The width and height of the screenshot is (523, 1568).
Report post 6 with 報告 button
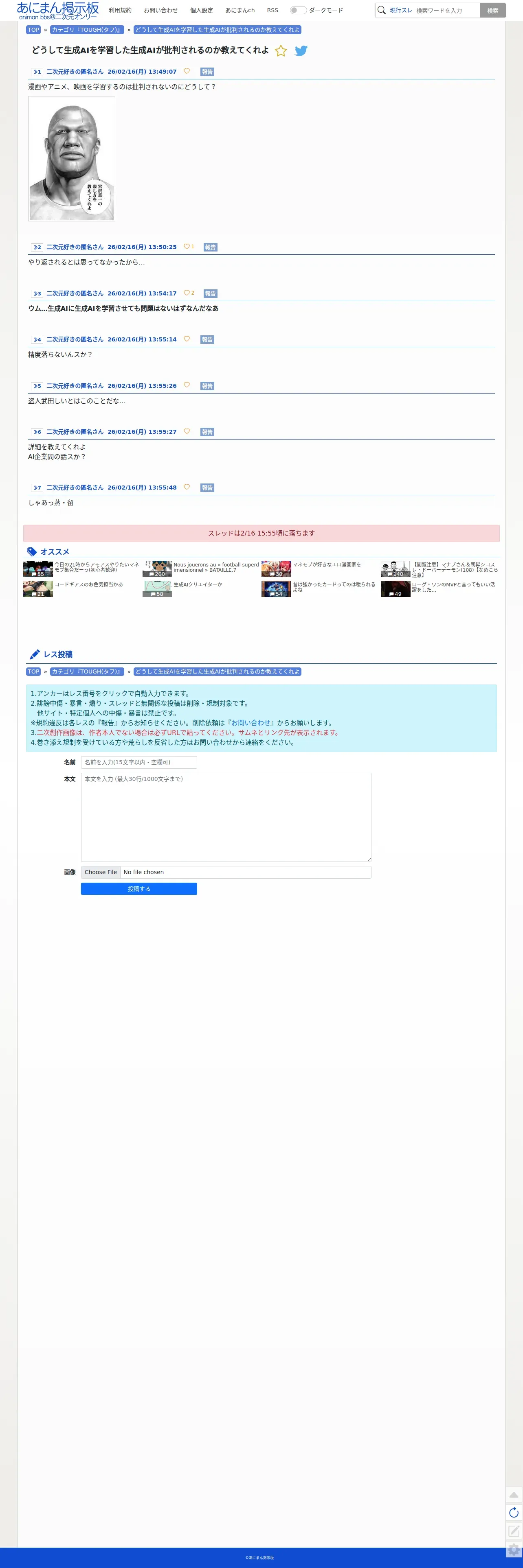pos(207,432)
